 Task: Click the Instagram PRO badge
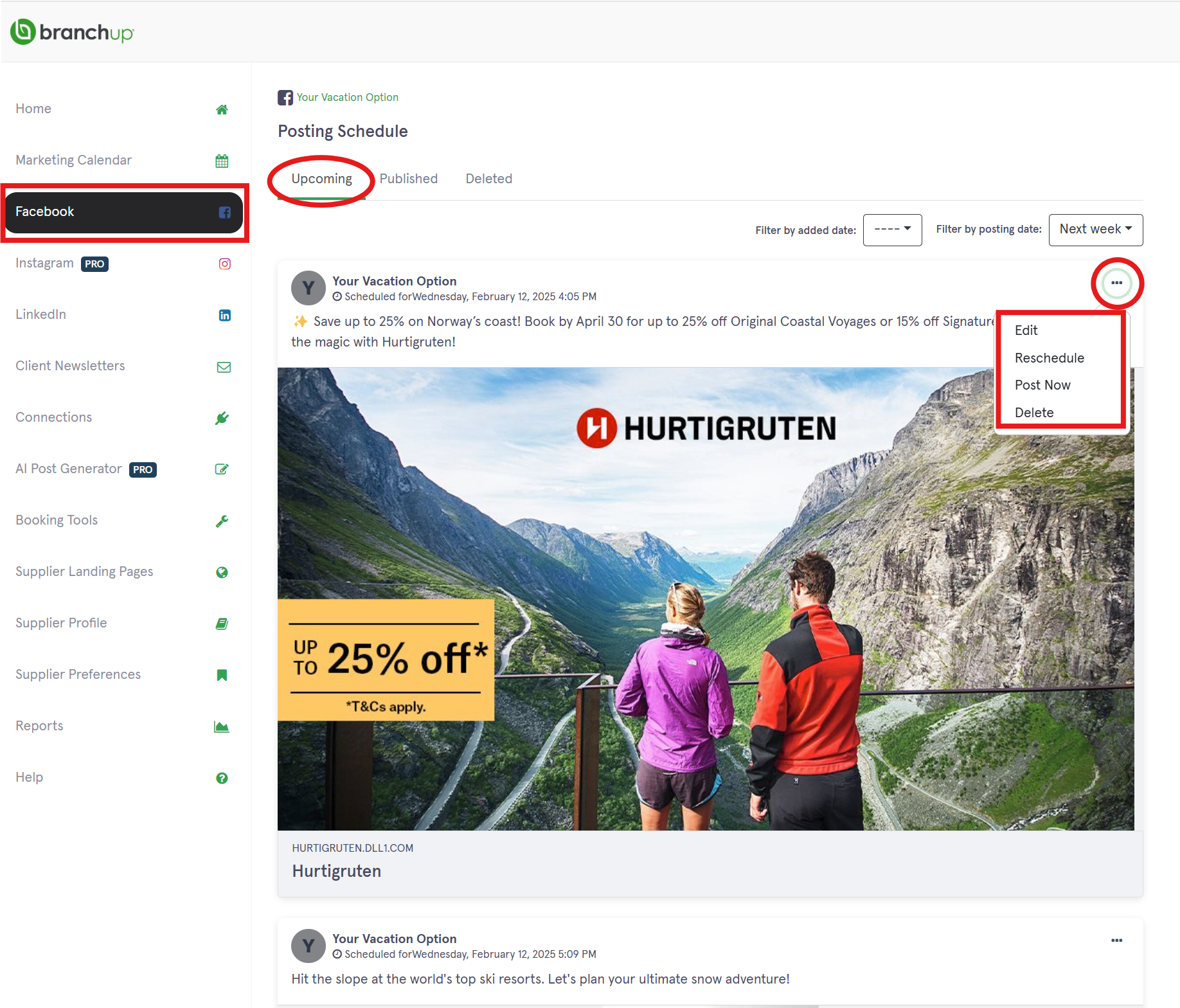tap(94, 264)
